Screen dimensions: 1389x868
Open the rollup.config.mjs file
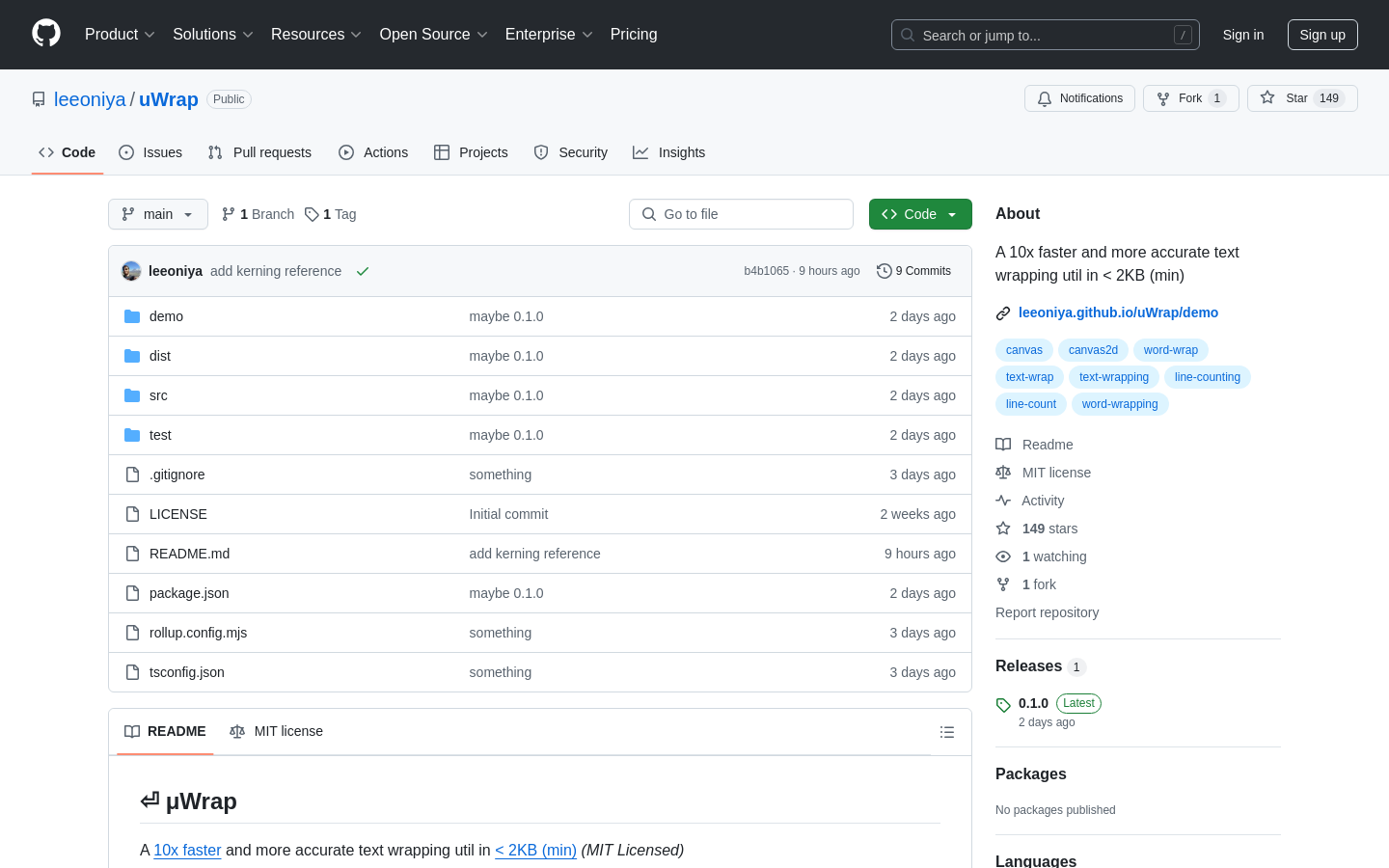[198, 633]
